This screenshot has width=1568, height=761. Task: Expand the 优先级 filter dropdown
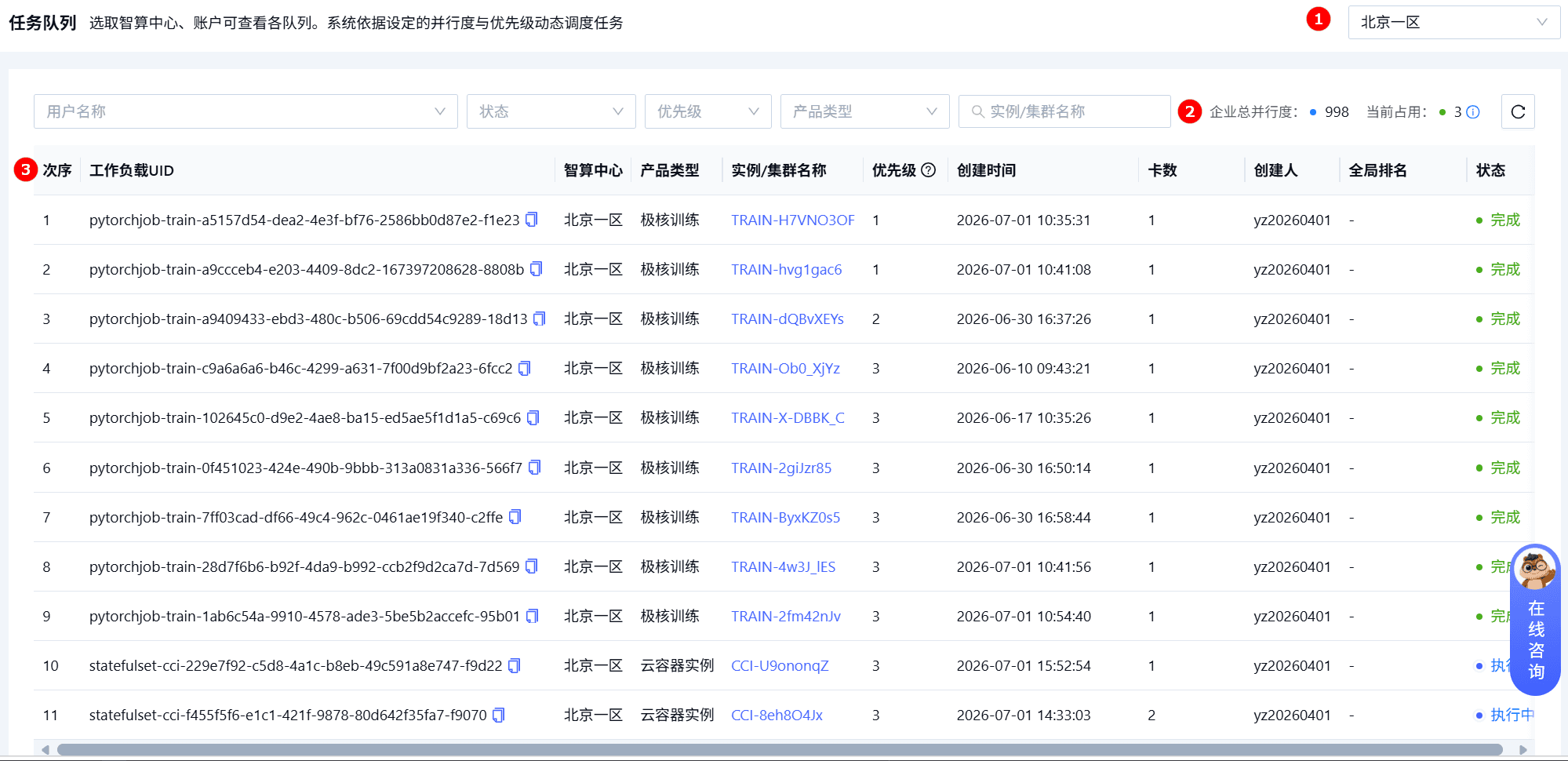coord(708,111)
